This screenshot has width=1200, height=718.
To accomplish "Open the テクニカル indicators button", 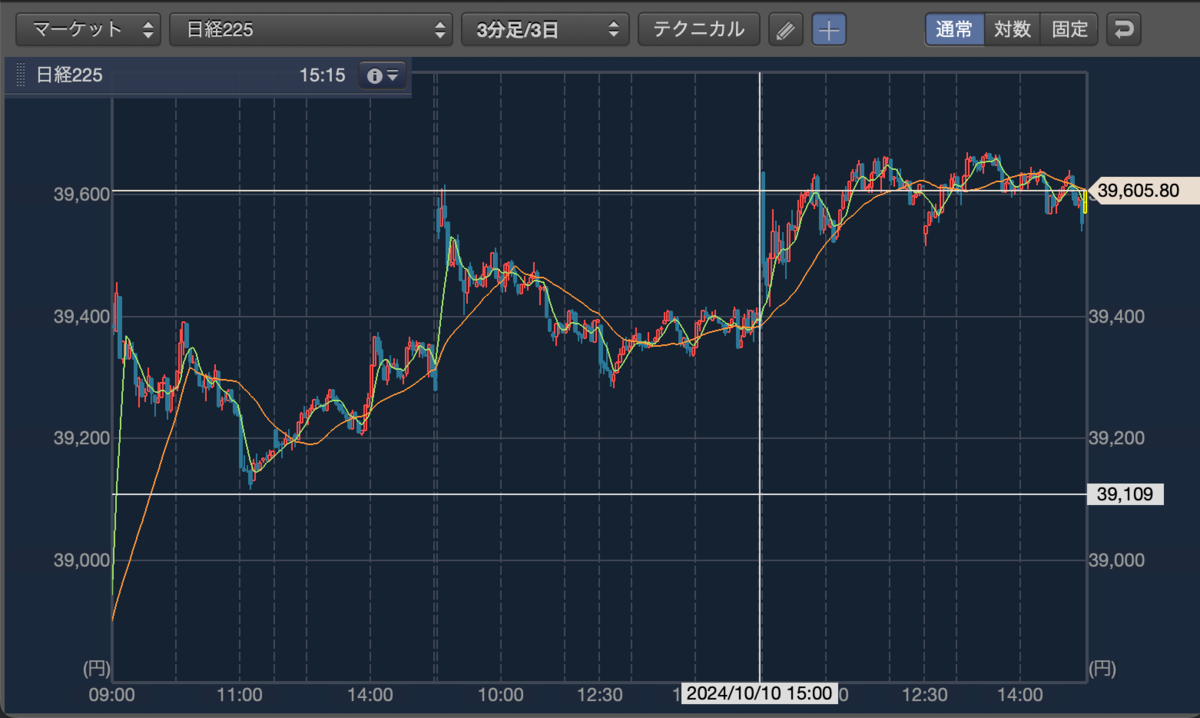I will (699, 29).
